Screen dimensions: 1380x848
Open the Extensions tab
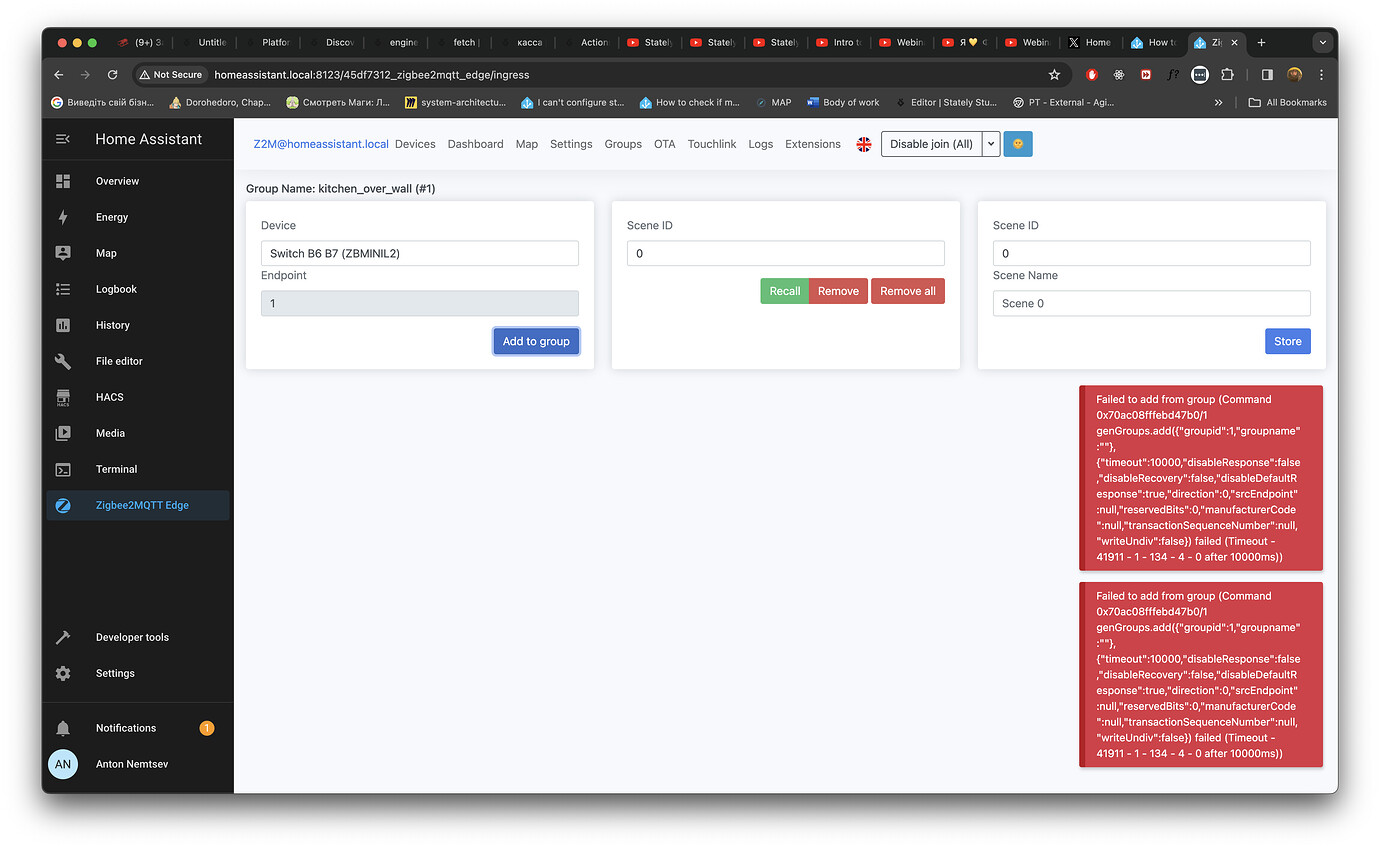click(813, 144)
